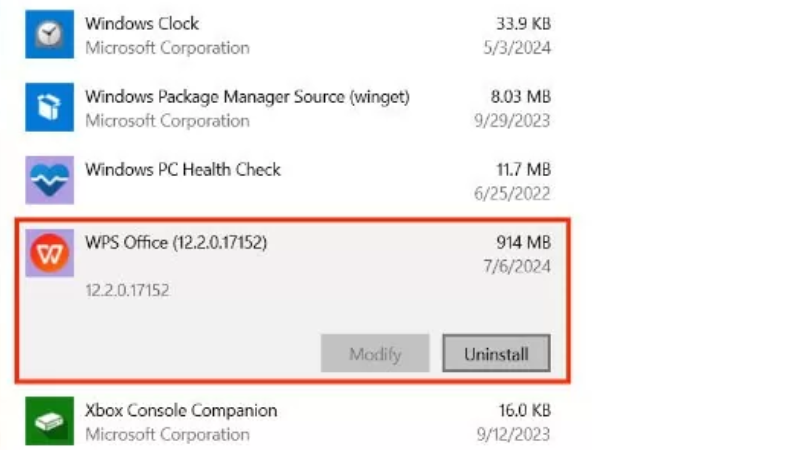
Task: Select the Windows Clock entry name
Action: pos(142,23)
